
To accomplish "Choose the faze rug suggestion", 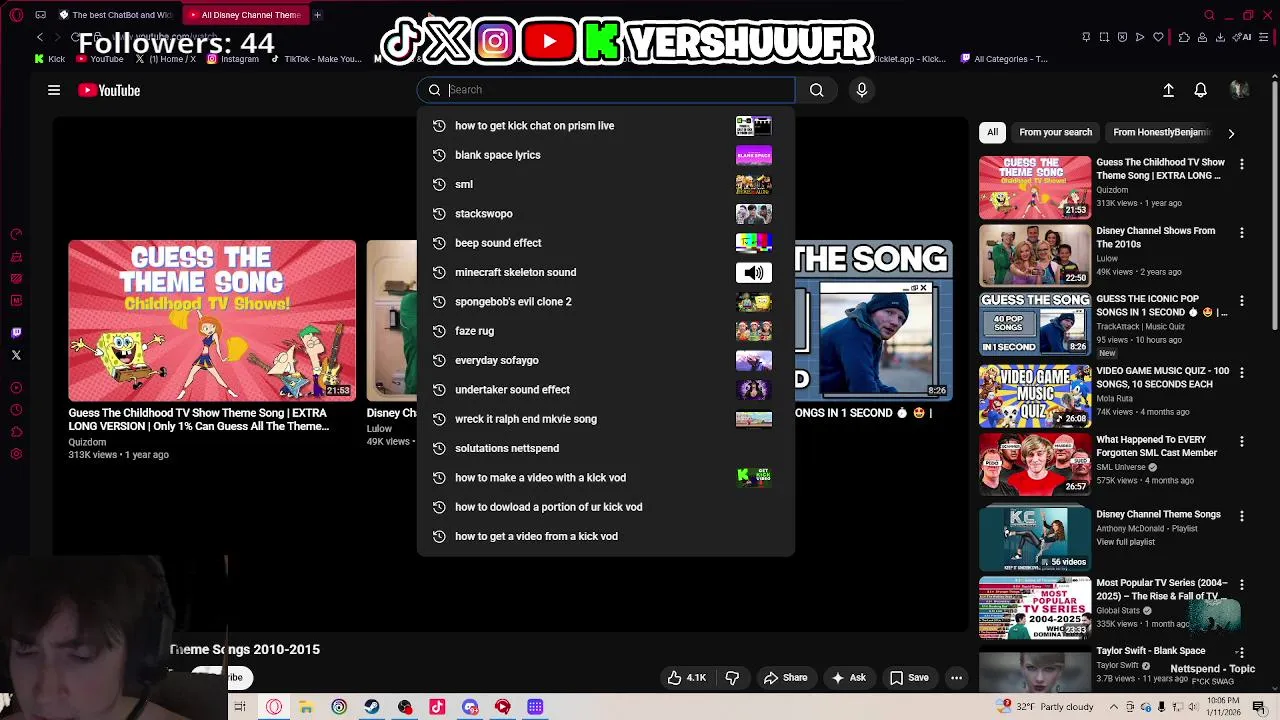I will (x=605, y=331).
